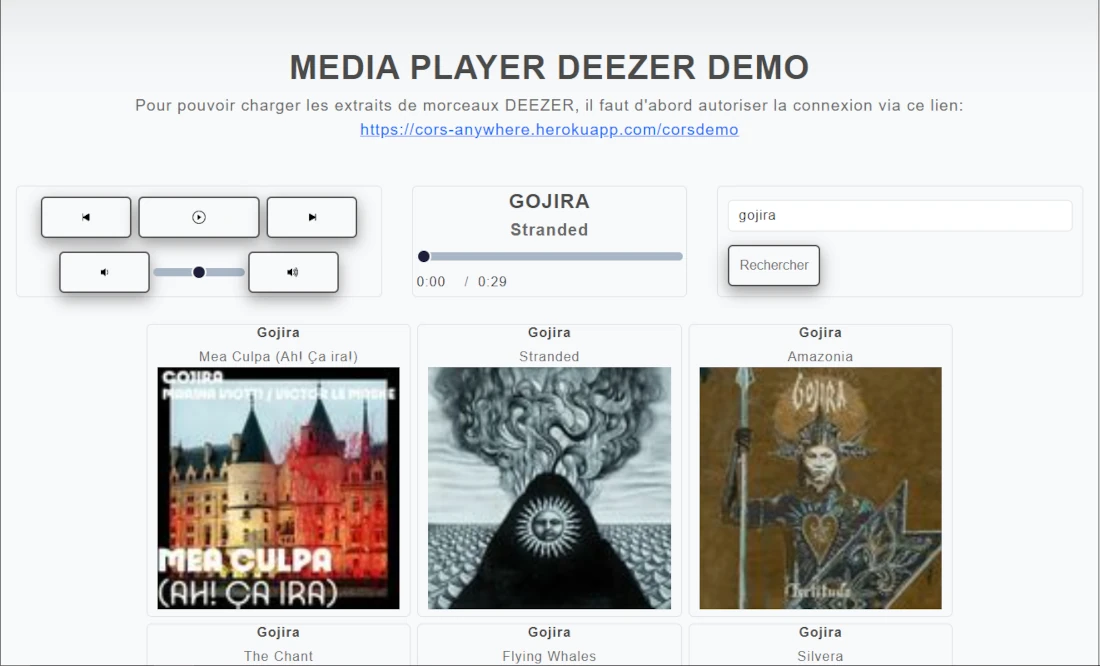Click the 'Gojira' artist name above Silvera
The height and width of the screenshot is (666, 1100).
[x=820, y=632]
